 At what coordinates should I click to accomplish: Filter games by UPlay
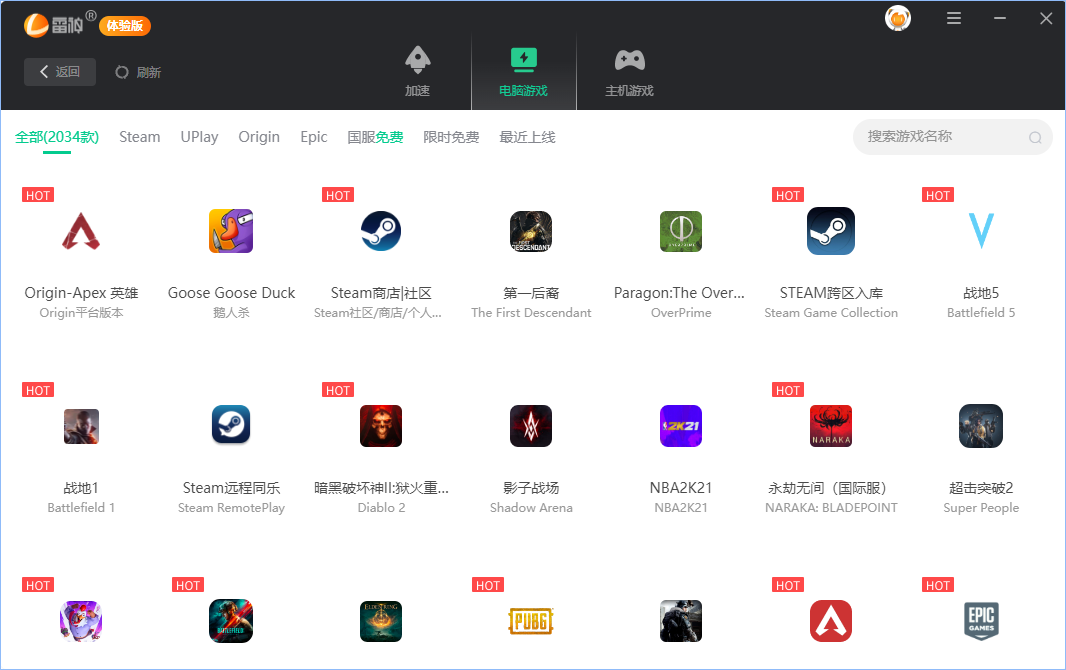pyautogui.click(x=199, y=137)
